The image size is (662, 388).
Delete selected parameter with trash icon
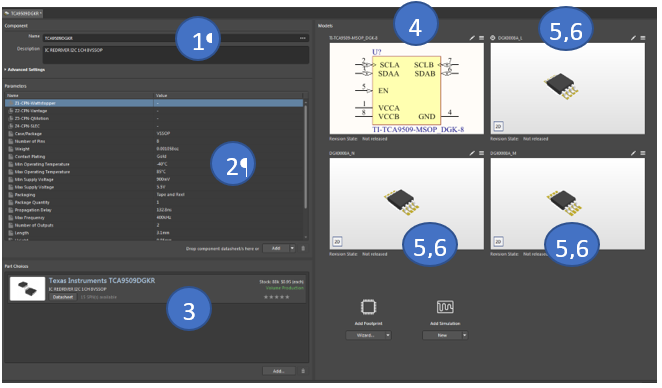point(303,248)
